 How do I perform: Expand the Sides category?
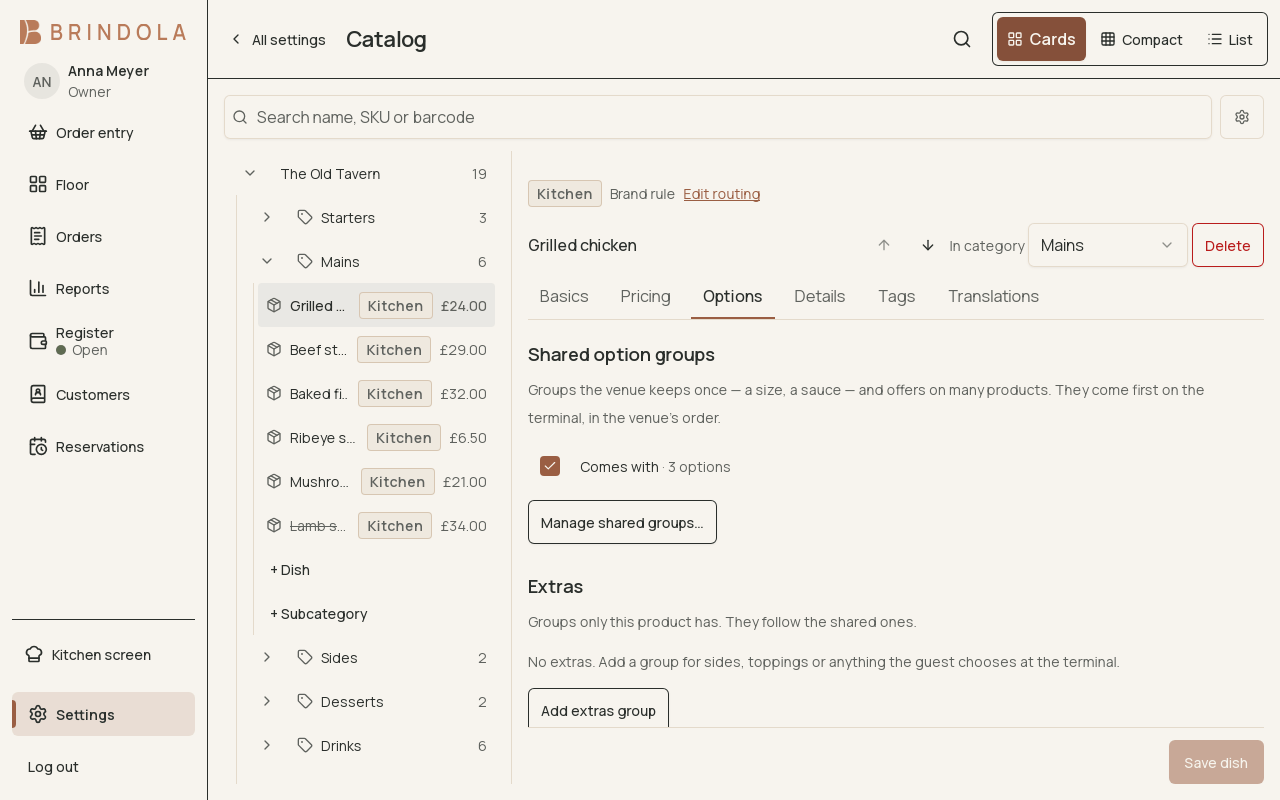point(267,657)
